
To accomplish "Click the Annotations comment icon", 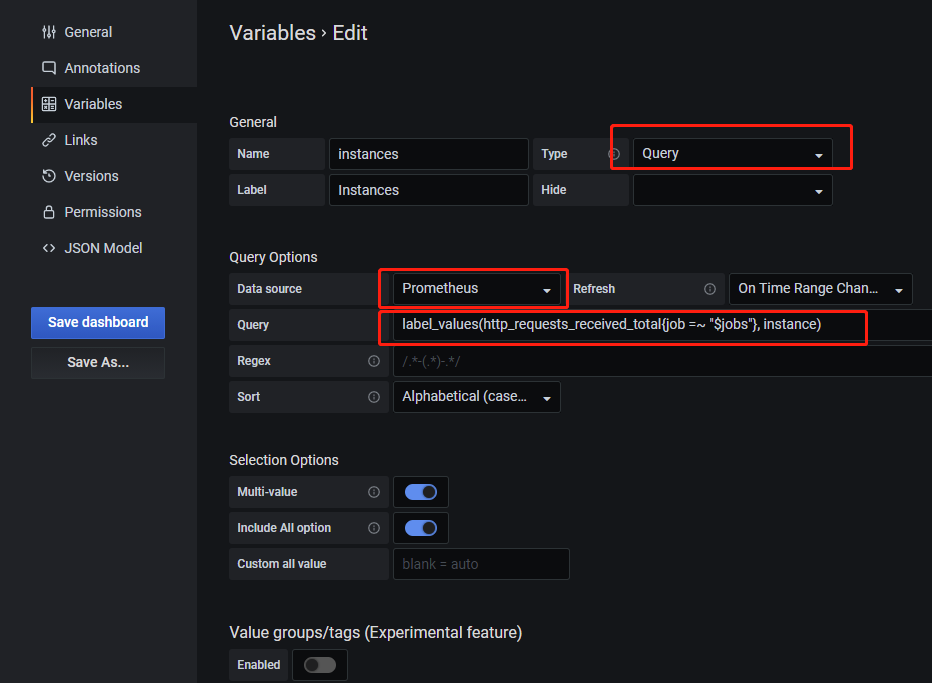I will (x=49, y=68).
